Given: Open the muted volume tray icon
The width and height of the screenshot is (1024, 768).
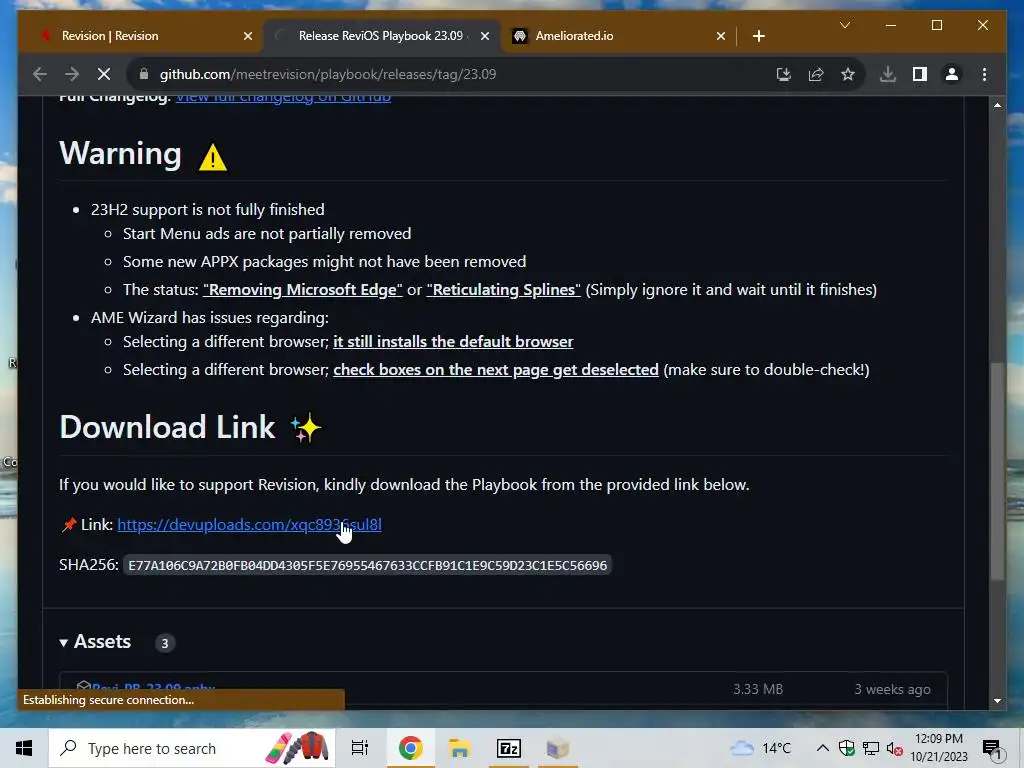Looking at the screenshot, I should (895, 748).
